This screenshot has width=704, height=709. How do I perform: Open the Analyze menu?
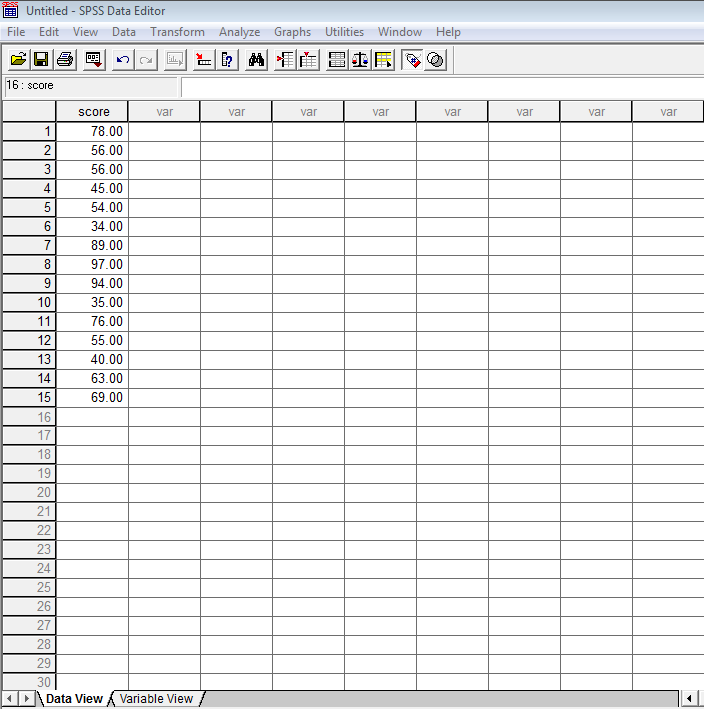240,32
